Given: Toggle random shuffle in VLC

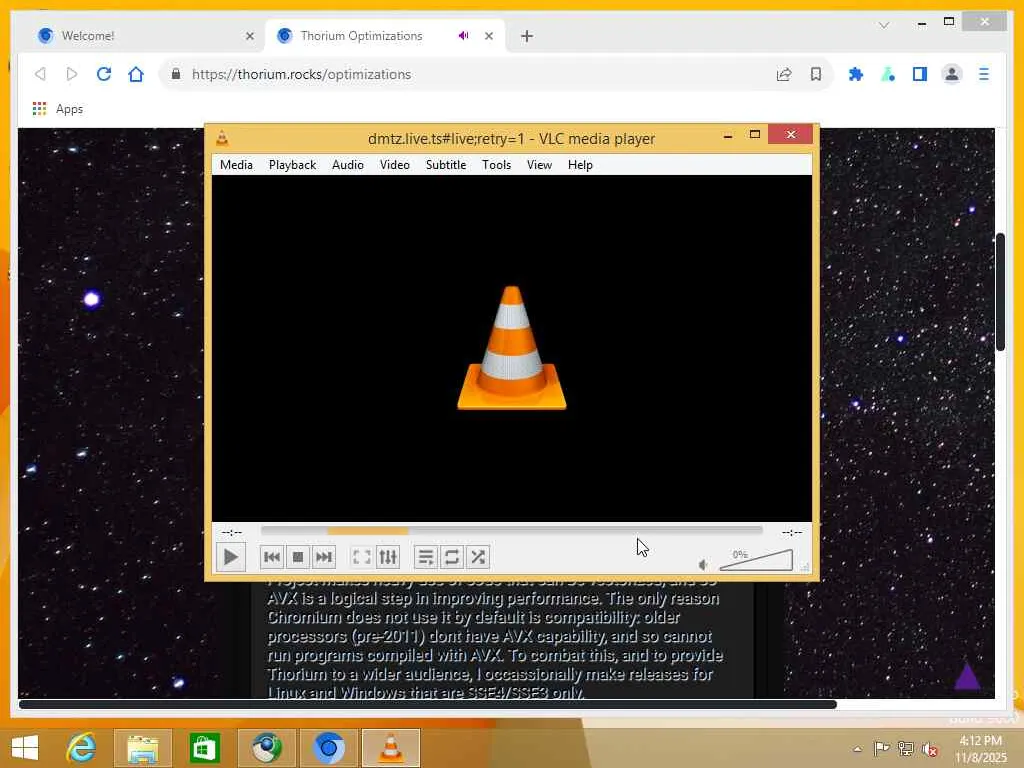Looking at the screenshot, I should pos(478,557).
